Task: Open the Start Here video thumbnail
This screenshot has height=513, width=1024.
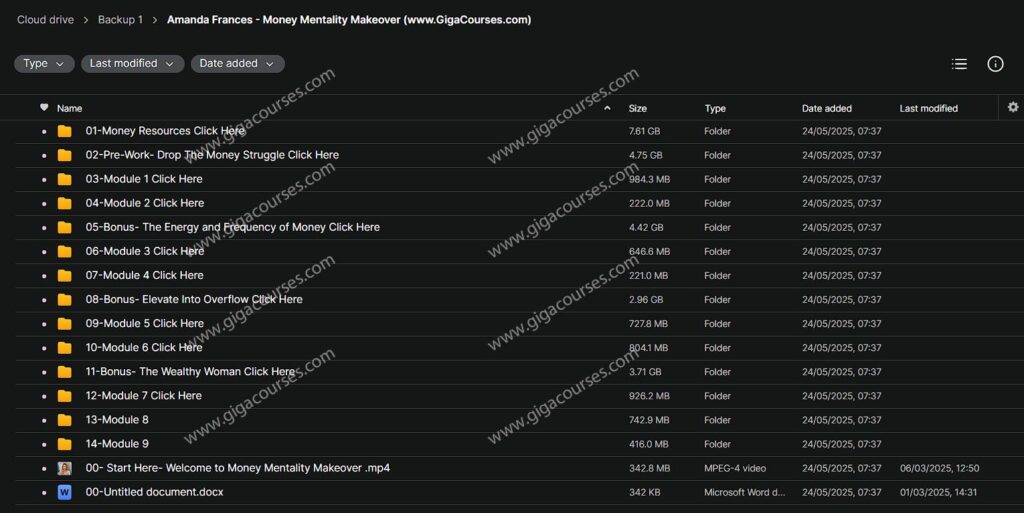Action: click(x=65, y=468)
